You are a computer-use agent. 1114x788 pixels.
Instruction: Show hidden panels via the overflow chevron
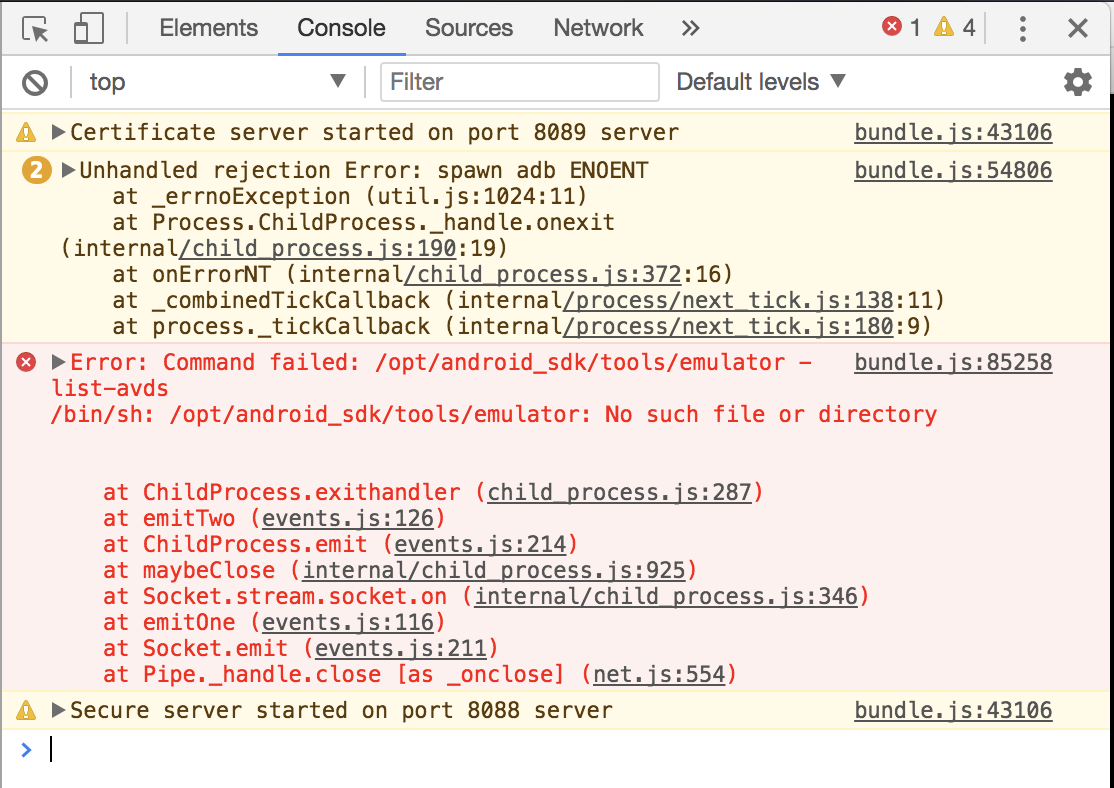pyautogui.click(x=690, y=28)
